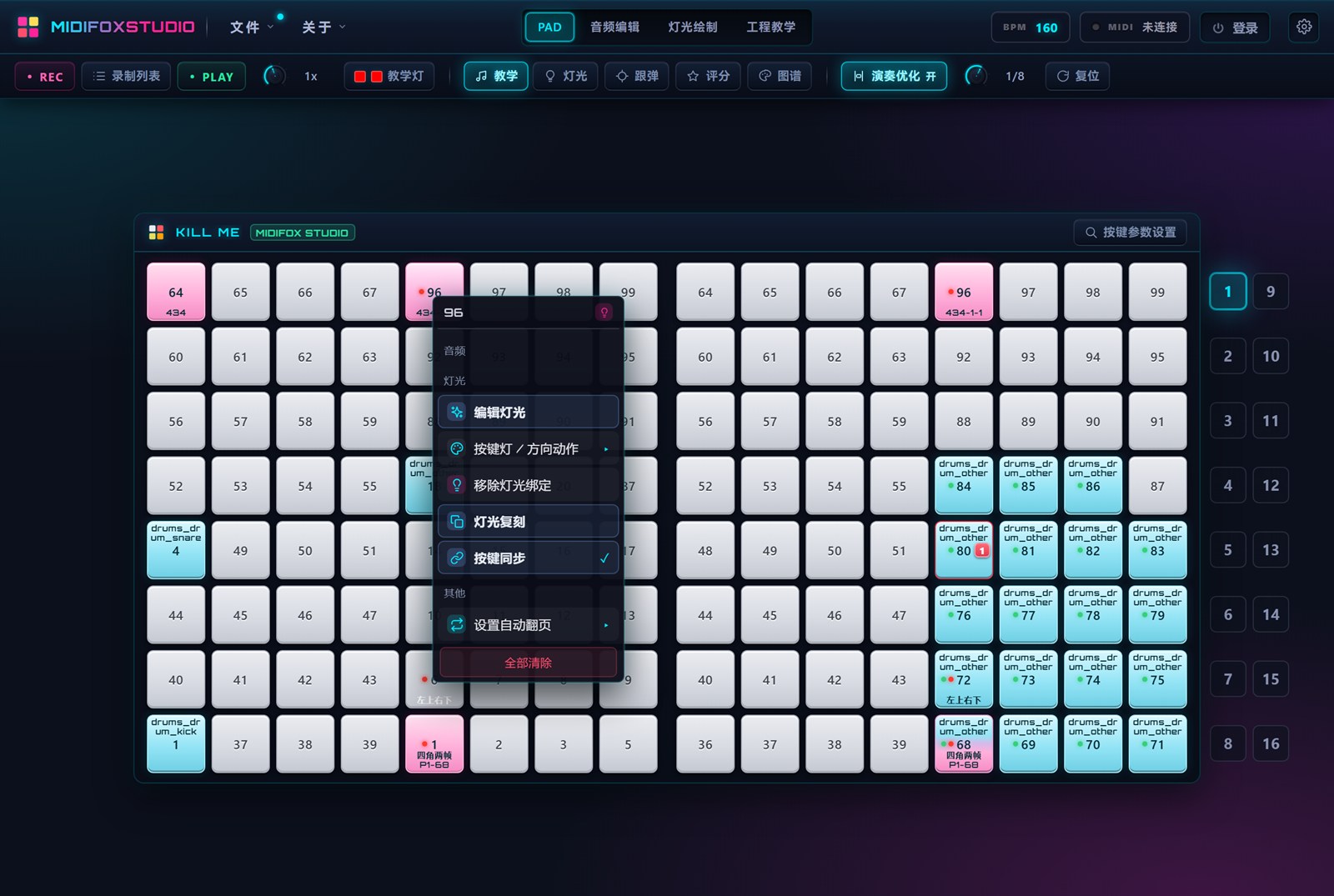Start recording with REC button

pos(44,77)
